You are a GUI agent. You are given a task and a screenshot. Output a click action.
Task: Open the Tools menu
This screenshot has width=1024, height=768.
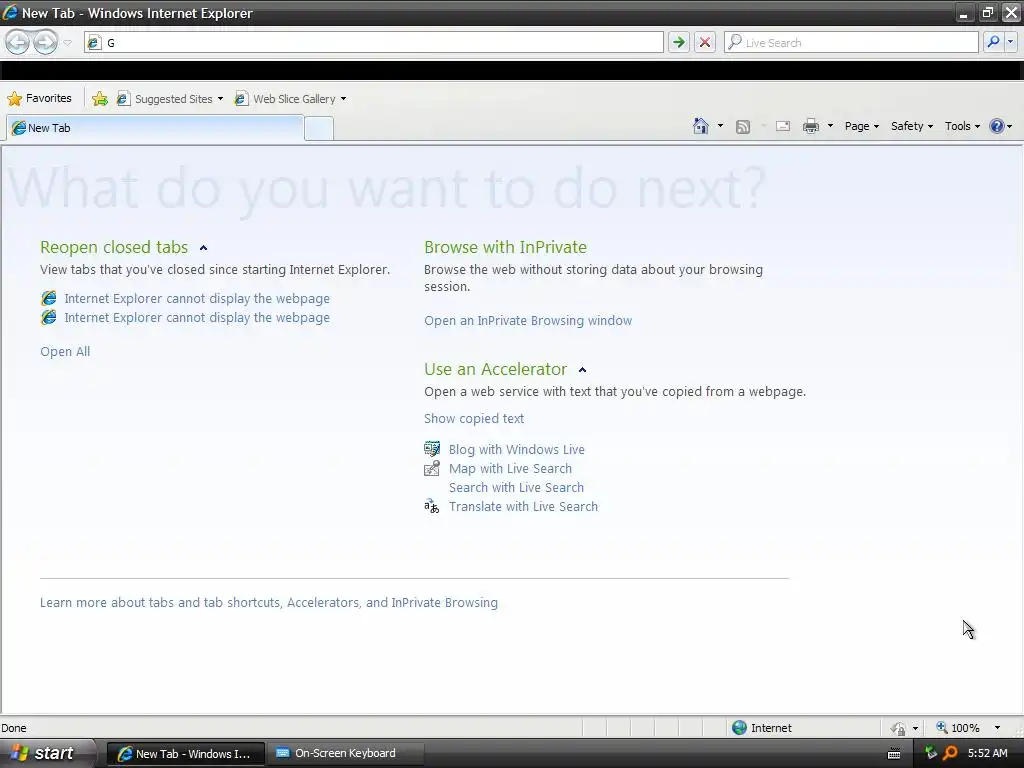(962, 126)
